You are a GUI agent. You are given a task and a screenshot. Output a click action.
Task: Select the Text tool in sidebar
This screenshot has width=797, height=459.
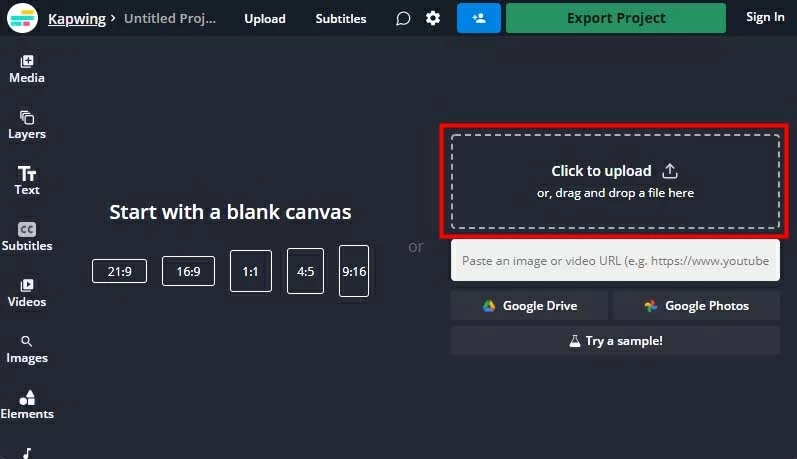tap(27, 181)
